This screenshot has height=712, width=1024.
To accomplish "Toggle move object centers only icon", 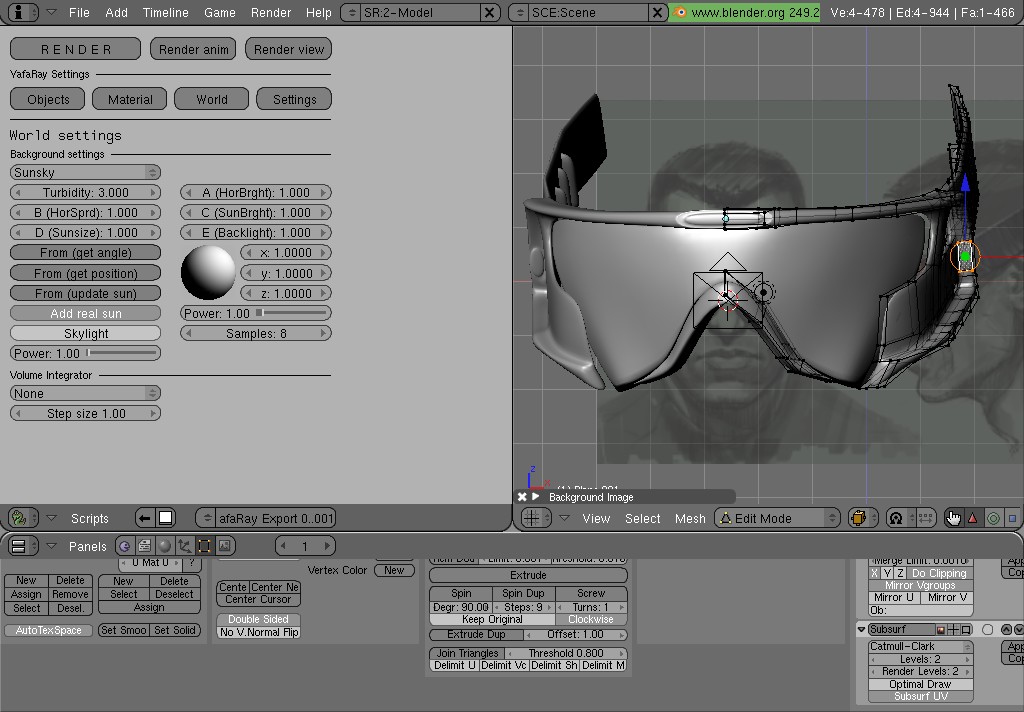I will pos(925,518).
